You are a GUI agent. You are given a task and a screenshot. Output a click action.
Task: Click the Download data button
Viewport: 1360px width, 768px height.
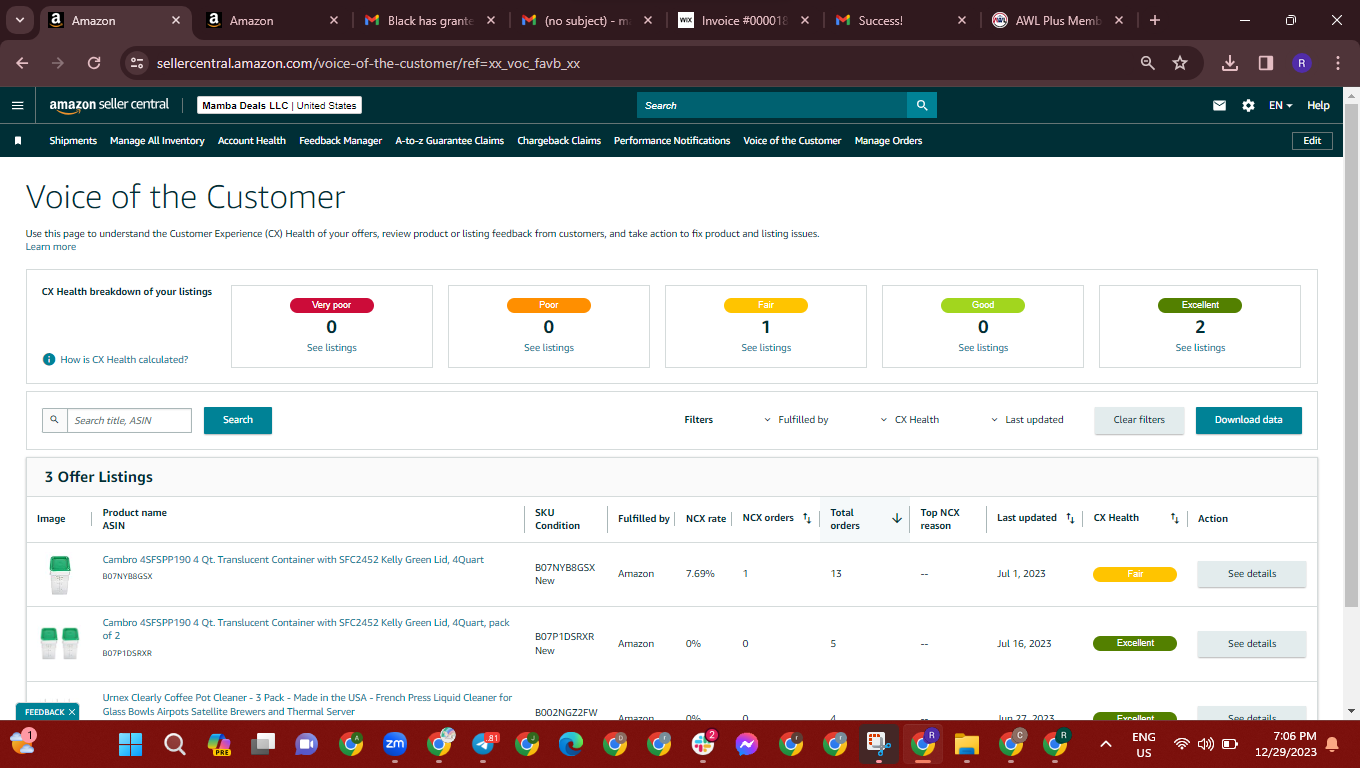pos(1249,420)
